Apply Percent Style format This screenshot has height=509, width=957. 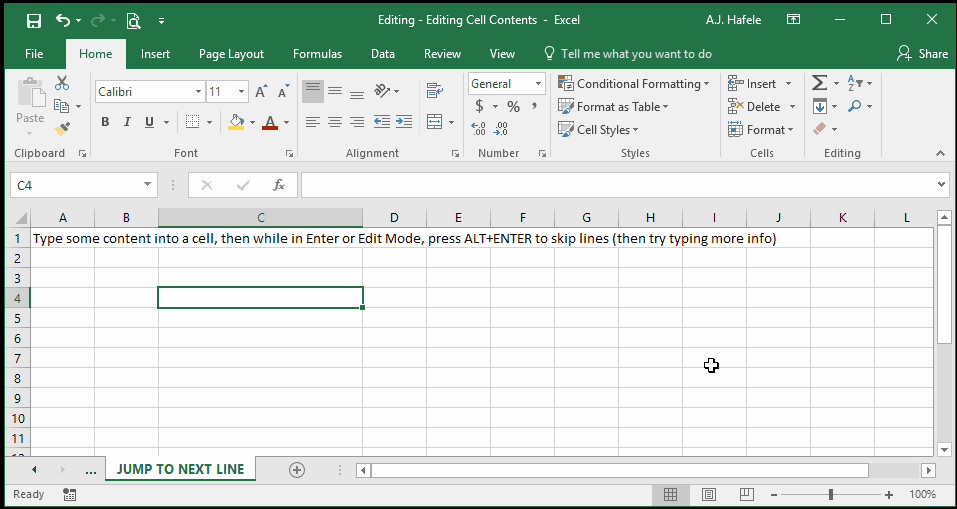513,107
